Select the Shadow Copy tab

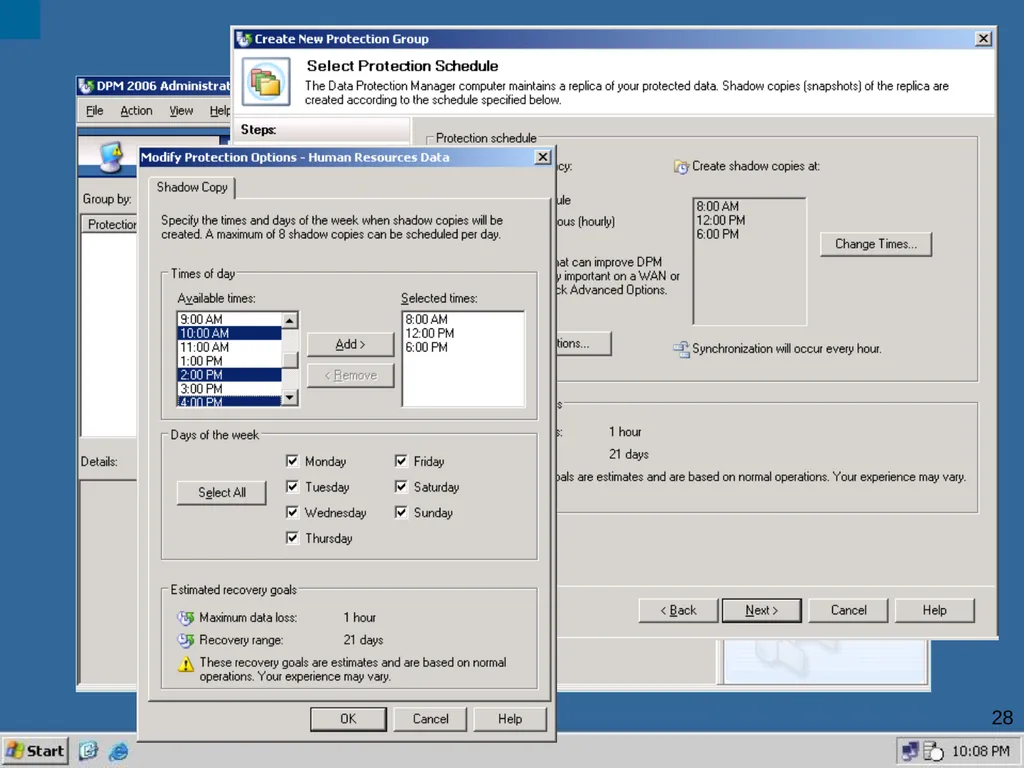[x=192, y=187]
